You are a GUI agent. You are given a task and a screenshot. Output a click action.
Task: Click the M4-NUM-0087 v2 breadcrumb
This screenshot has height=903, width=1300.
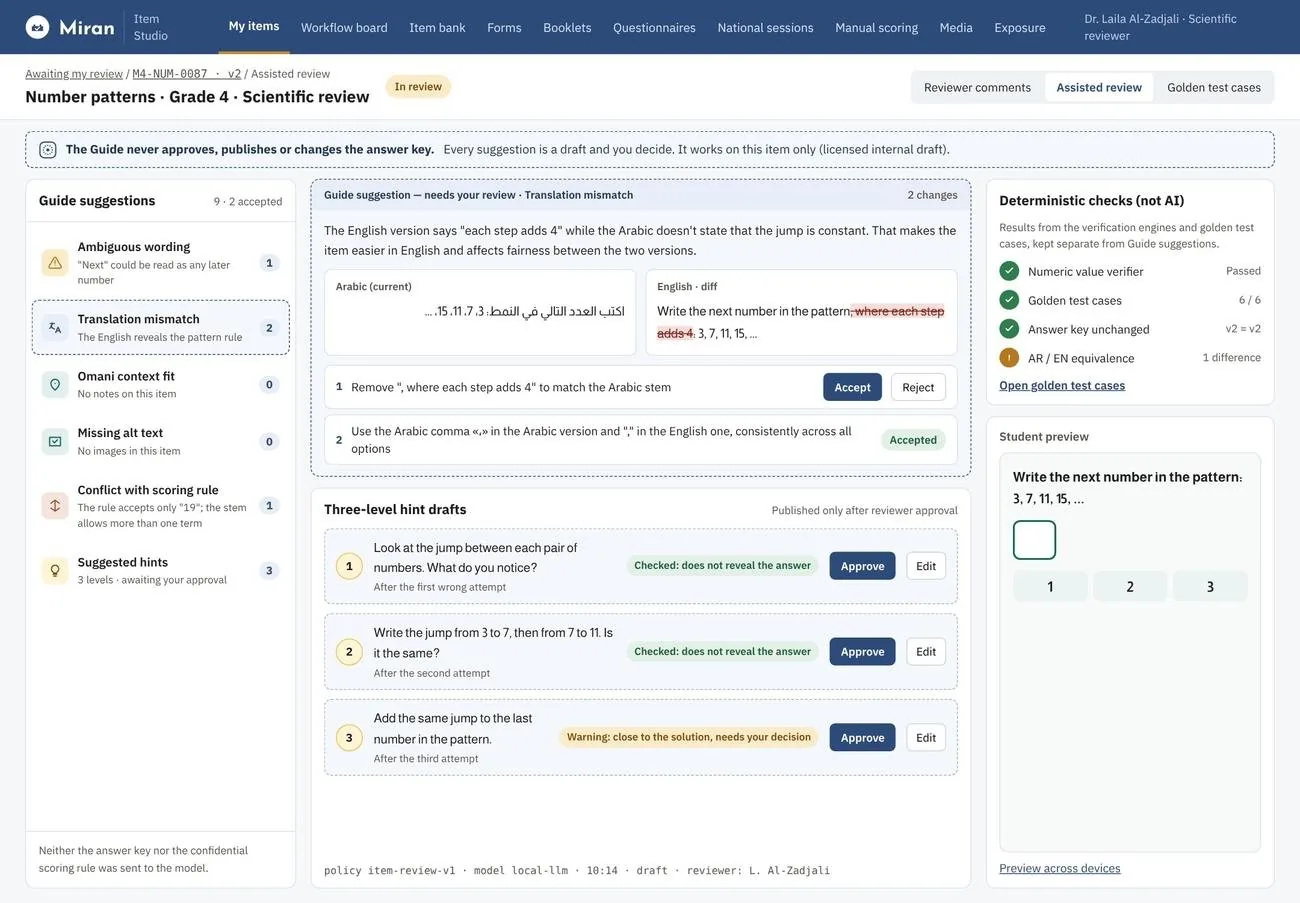[187, 74]
